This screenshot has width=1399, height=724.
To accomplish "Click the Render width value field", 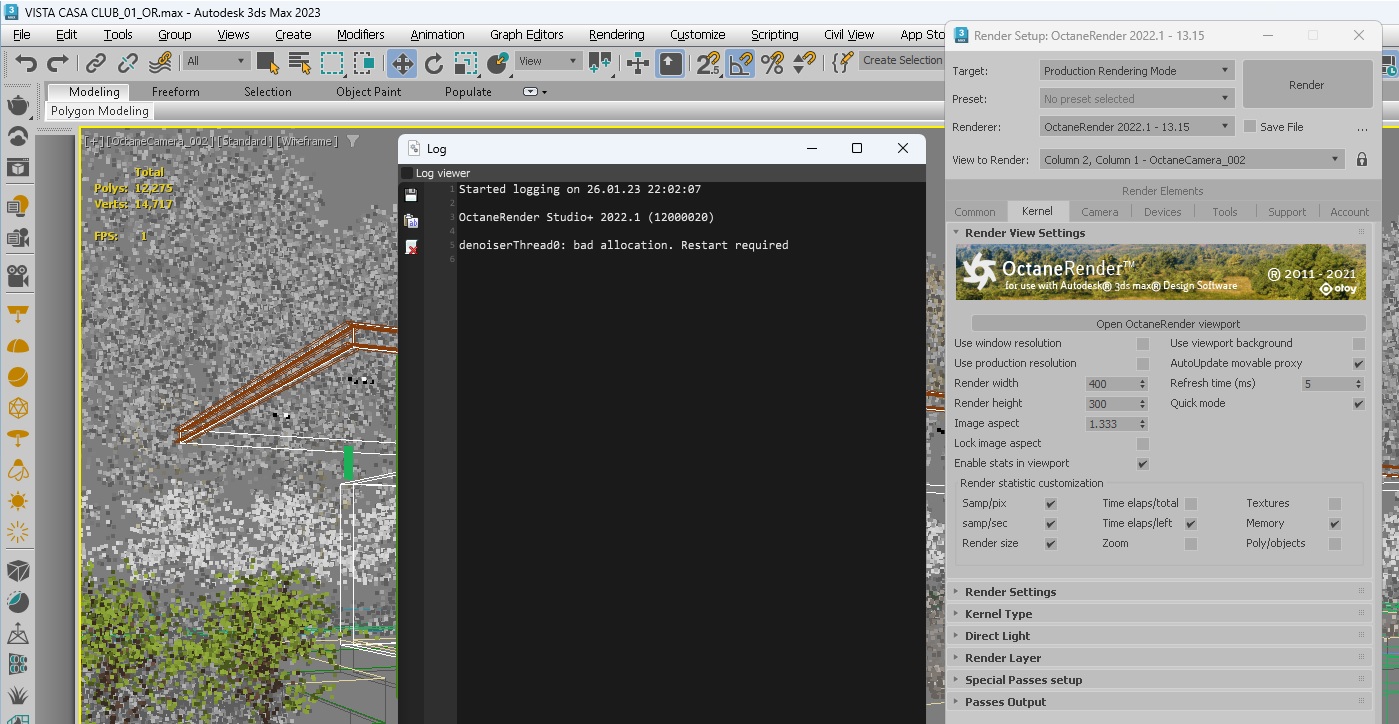I will pos(1111,384).
